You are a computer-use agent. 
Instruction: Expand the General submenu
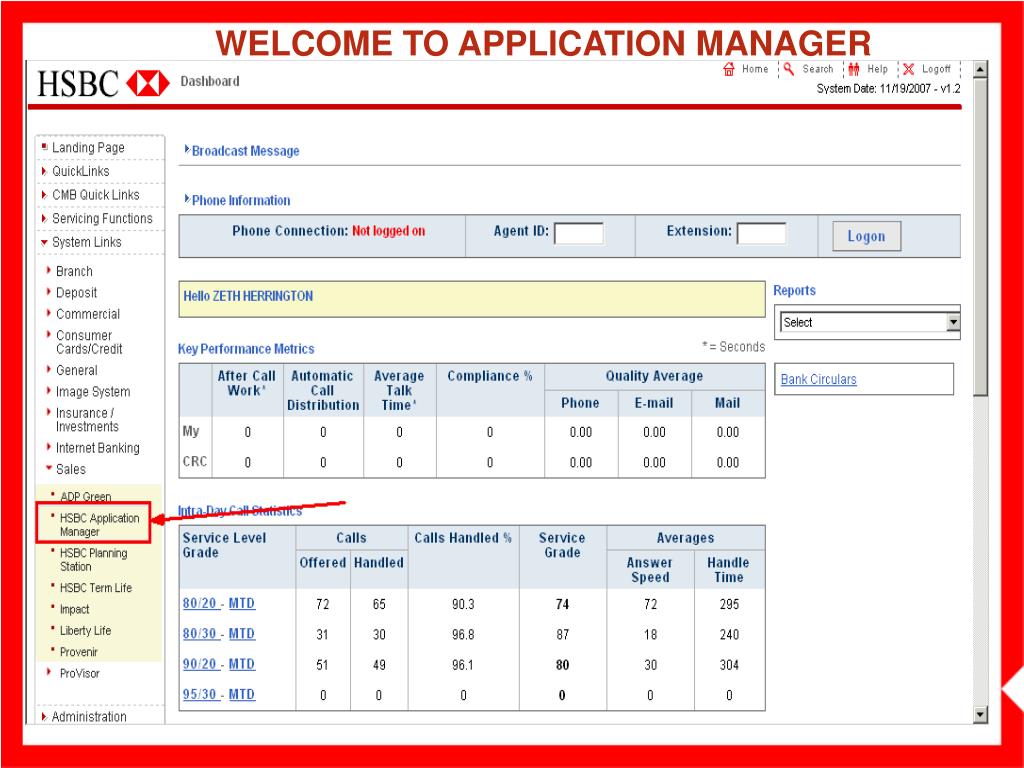(76, 370)
